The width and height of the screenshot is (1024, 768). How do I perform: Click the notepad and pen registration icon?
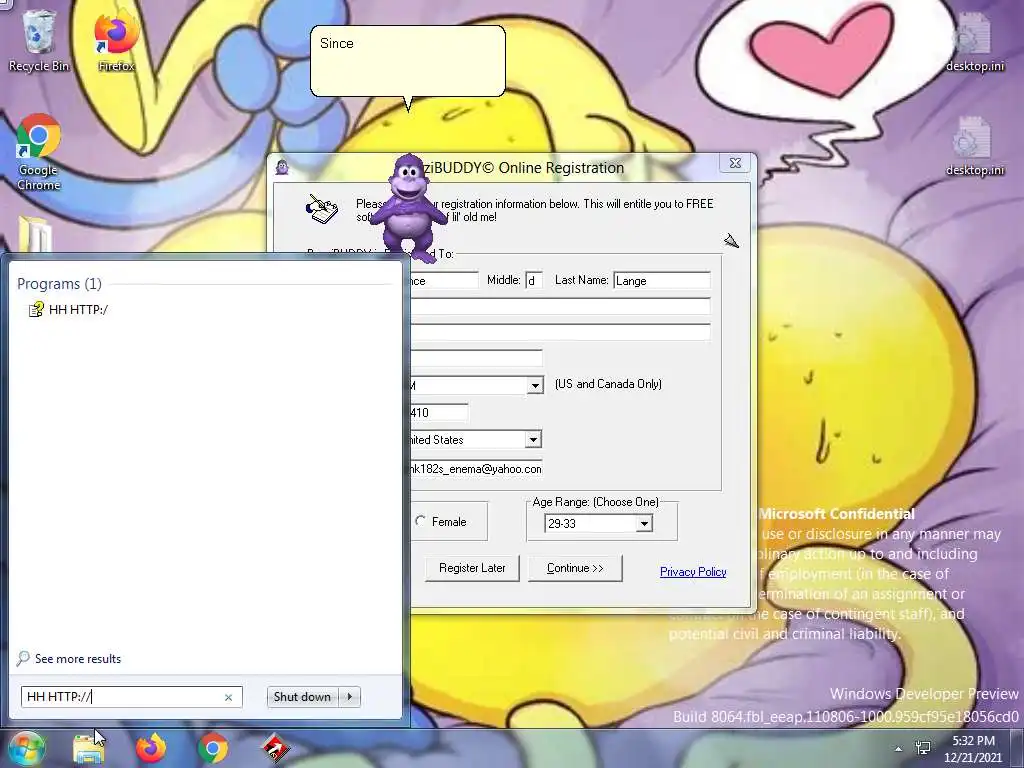point(322,208)
